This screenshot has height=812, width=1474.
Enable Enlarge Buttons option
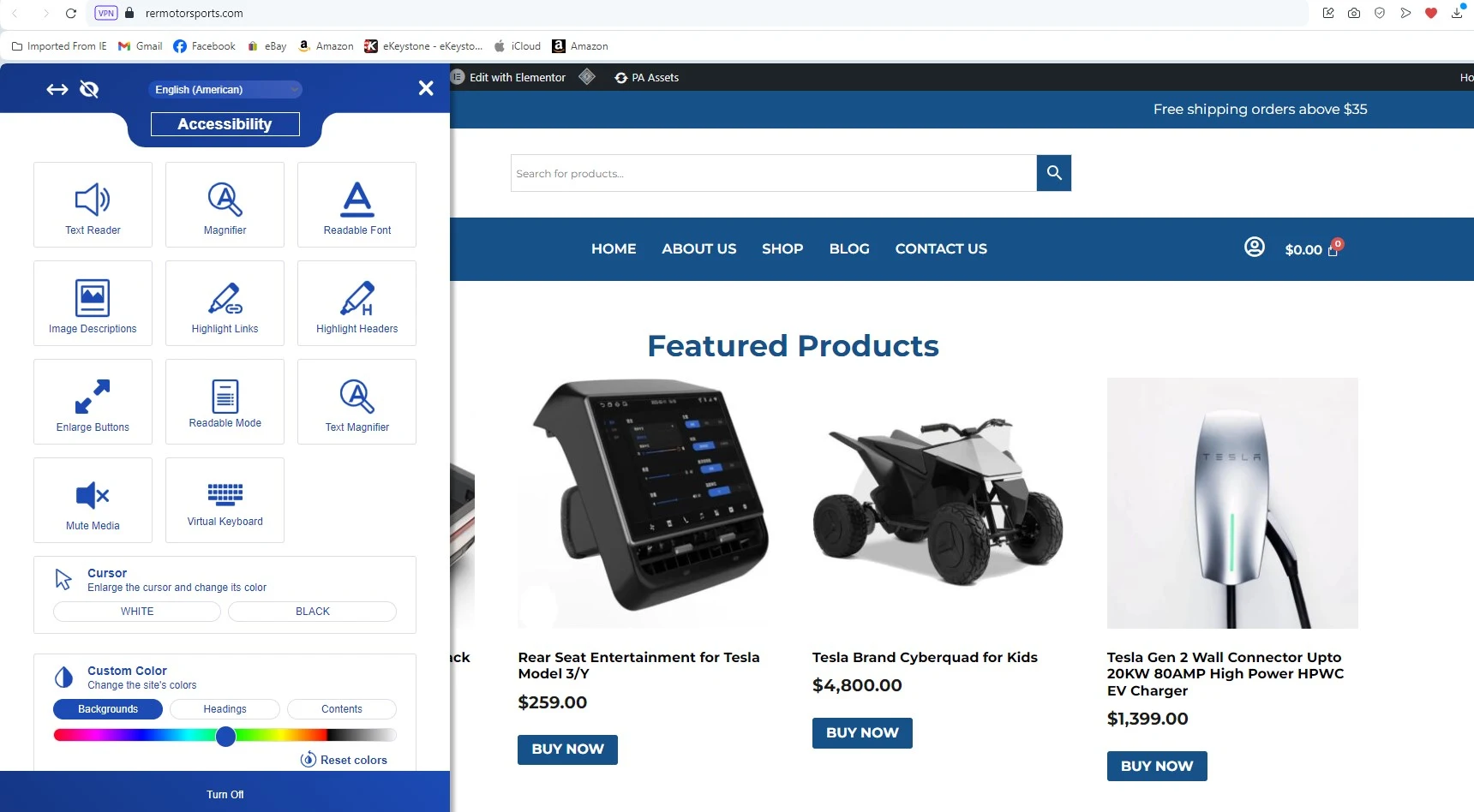click(x=93, y=402)
